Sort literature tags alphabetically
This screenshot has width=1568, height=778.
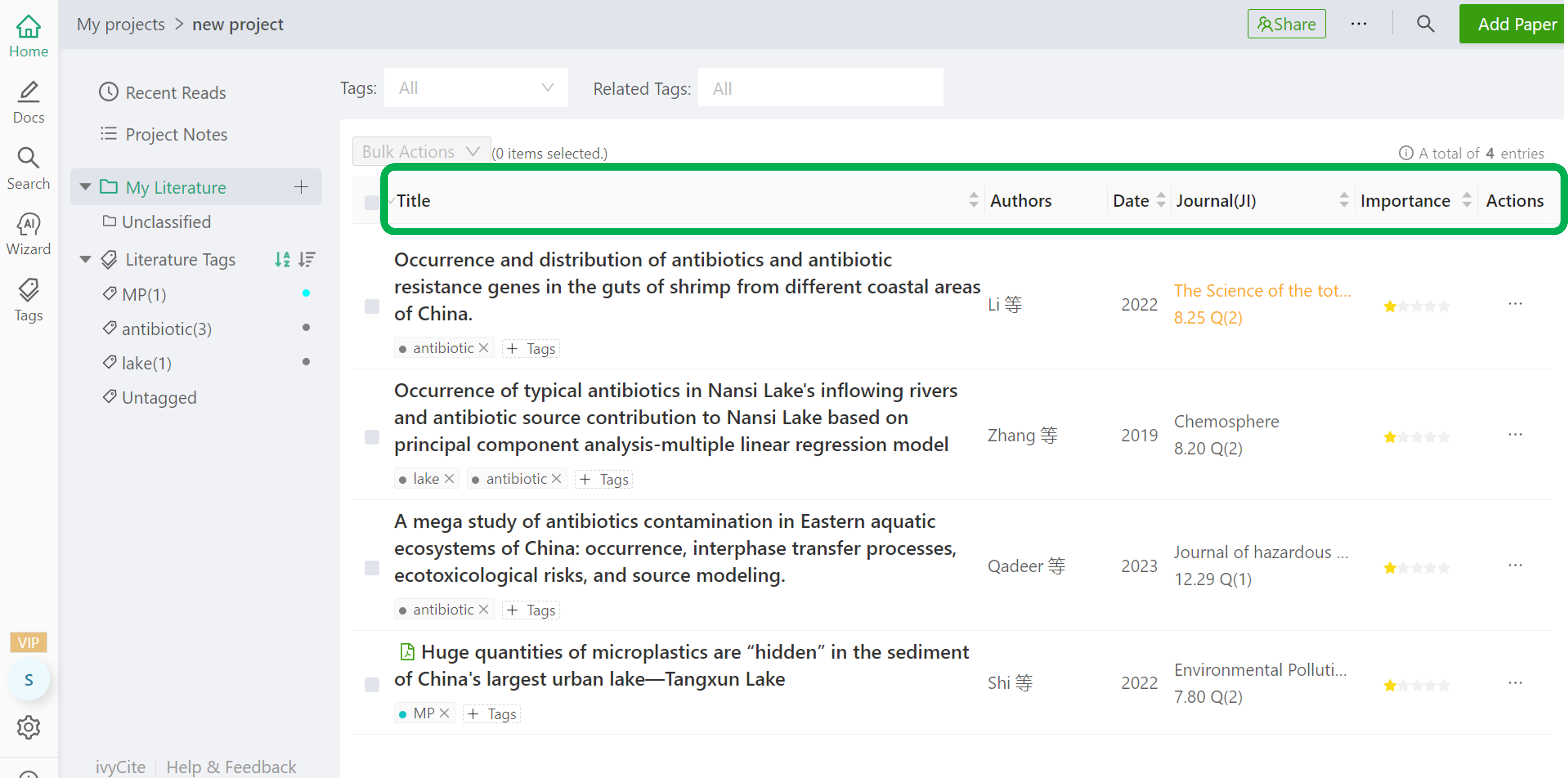(282, 259)
